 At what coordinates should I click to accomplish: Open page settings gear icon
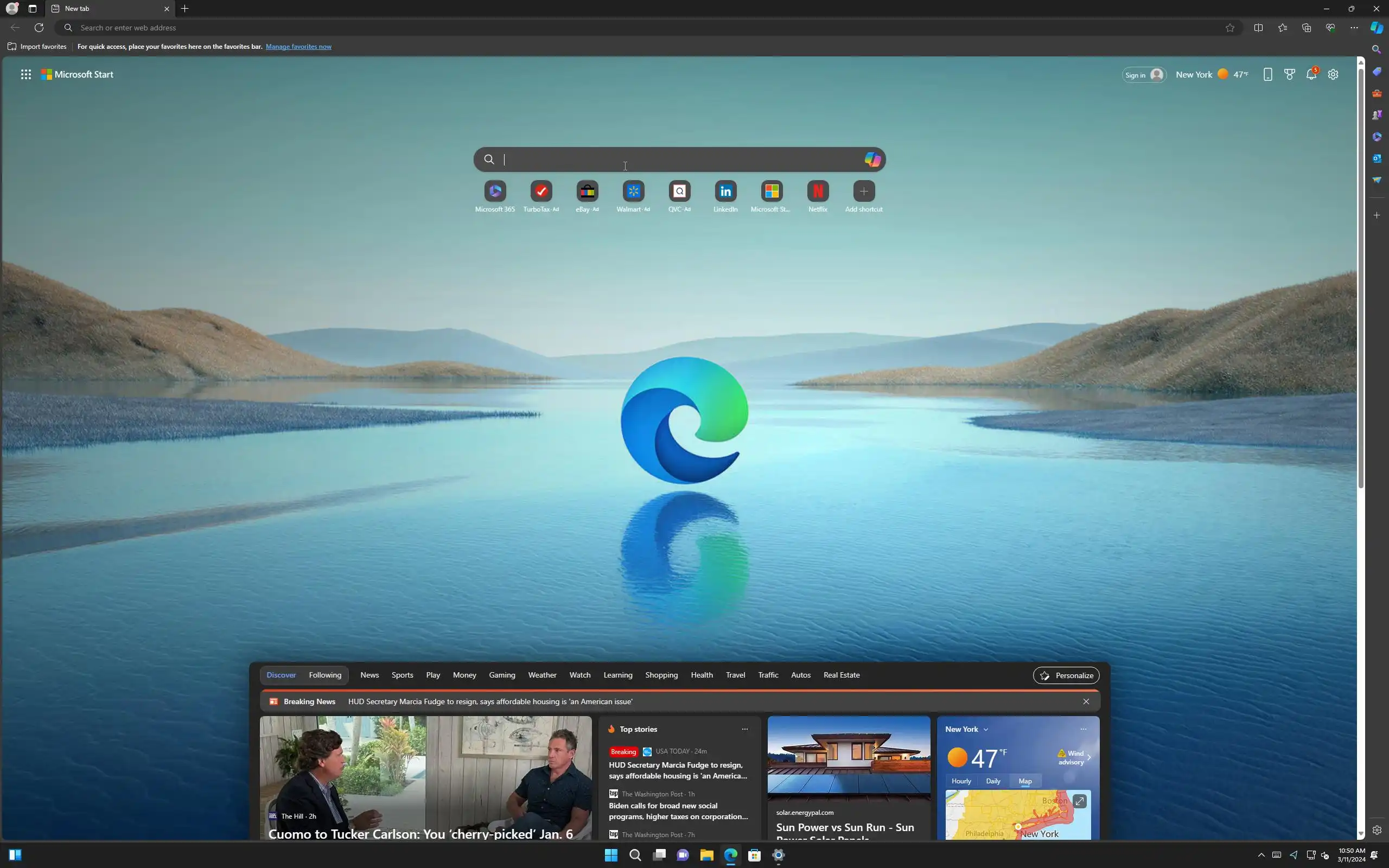point(1333,75)
